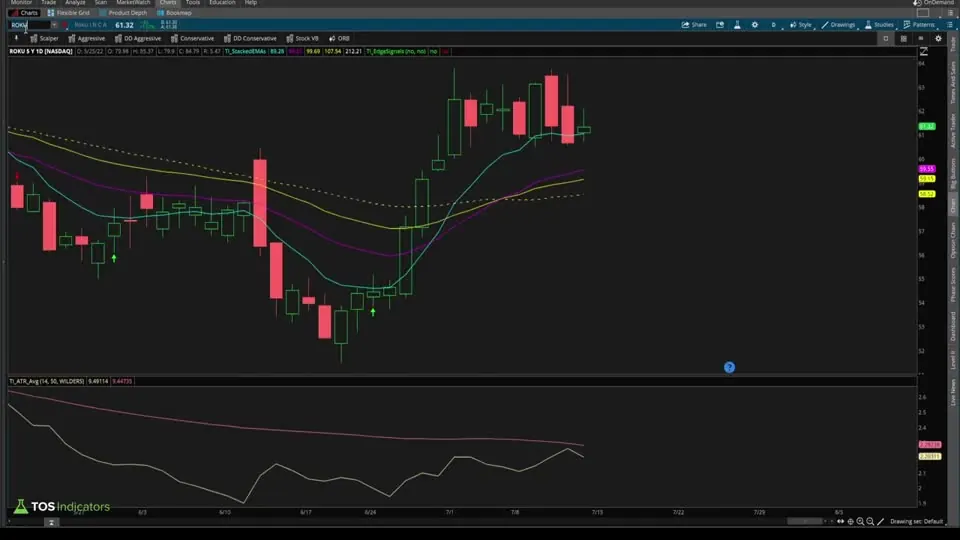This screenshot has height=540, width=960.
Task: Click the list menu icon after Patterns
Action: coord(950,25)
